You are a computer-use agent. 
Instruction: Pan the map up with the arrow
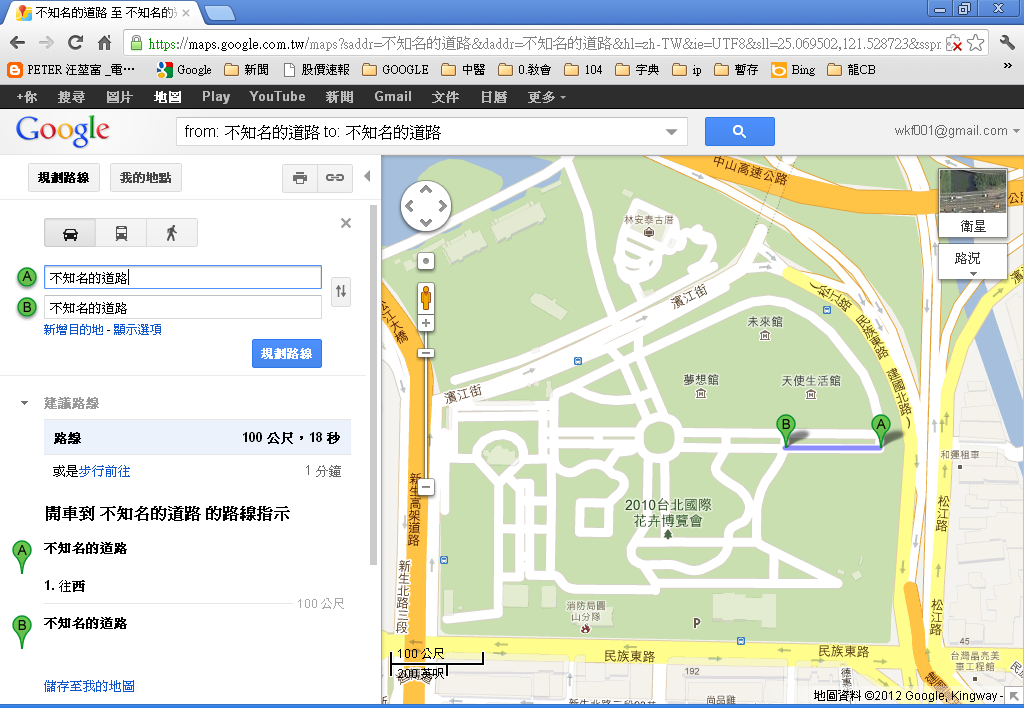(426, 189)
